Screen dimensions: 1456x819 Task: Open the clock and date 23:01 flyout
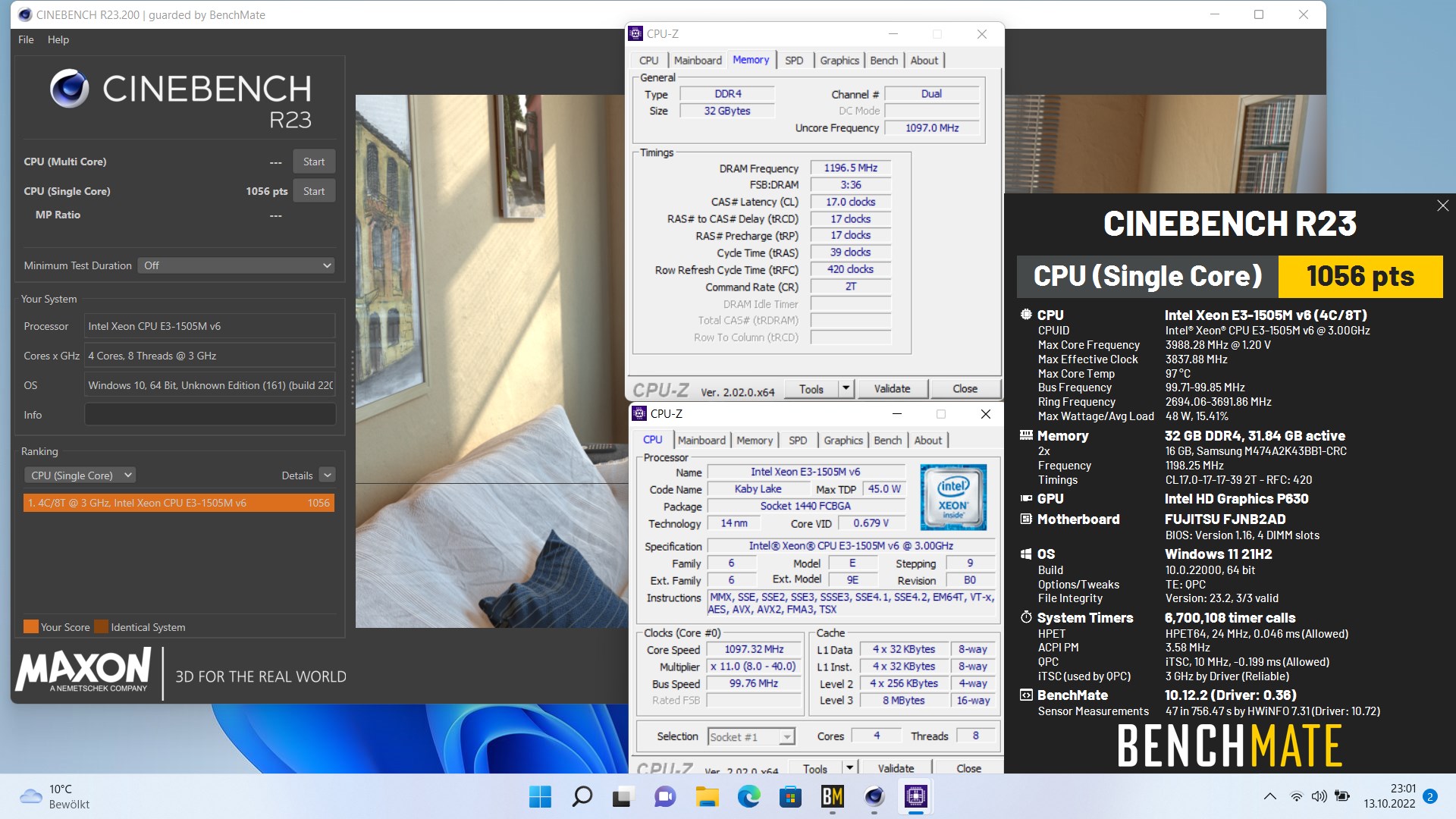coord(1390,796)
